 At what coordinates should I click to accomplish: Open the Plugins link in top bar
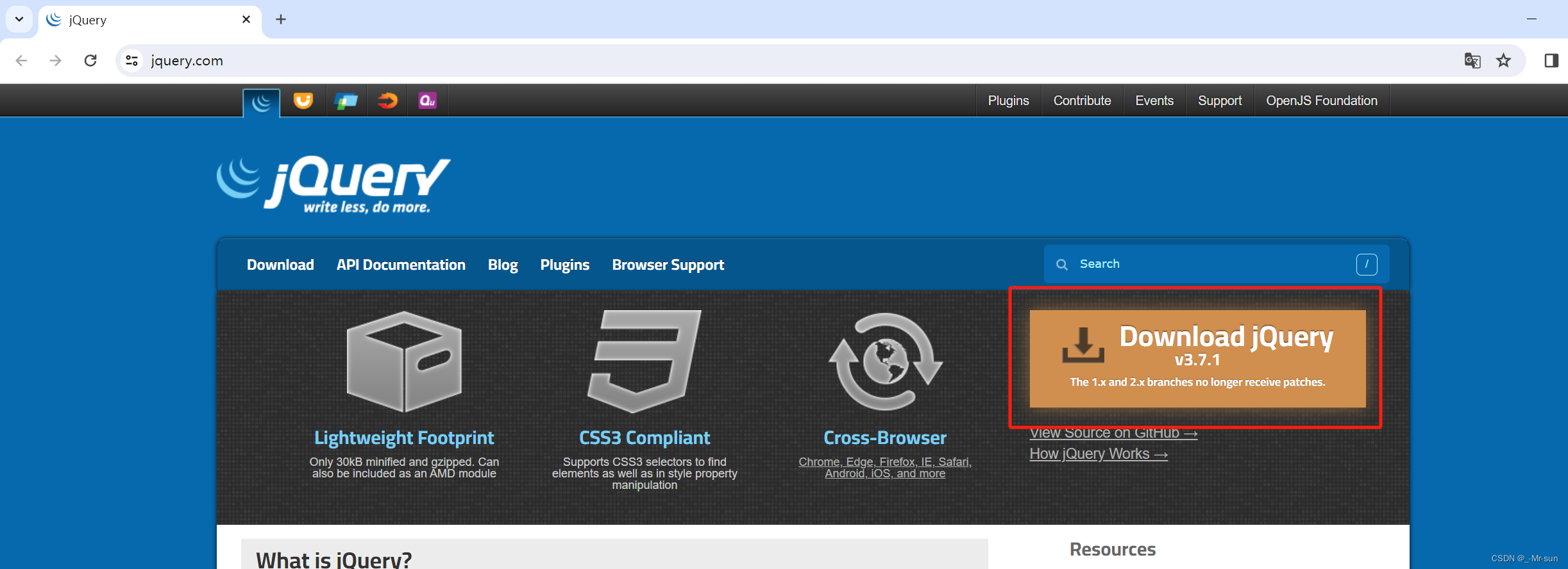click(x=1008, y=101)
